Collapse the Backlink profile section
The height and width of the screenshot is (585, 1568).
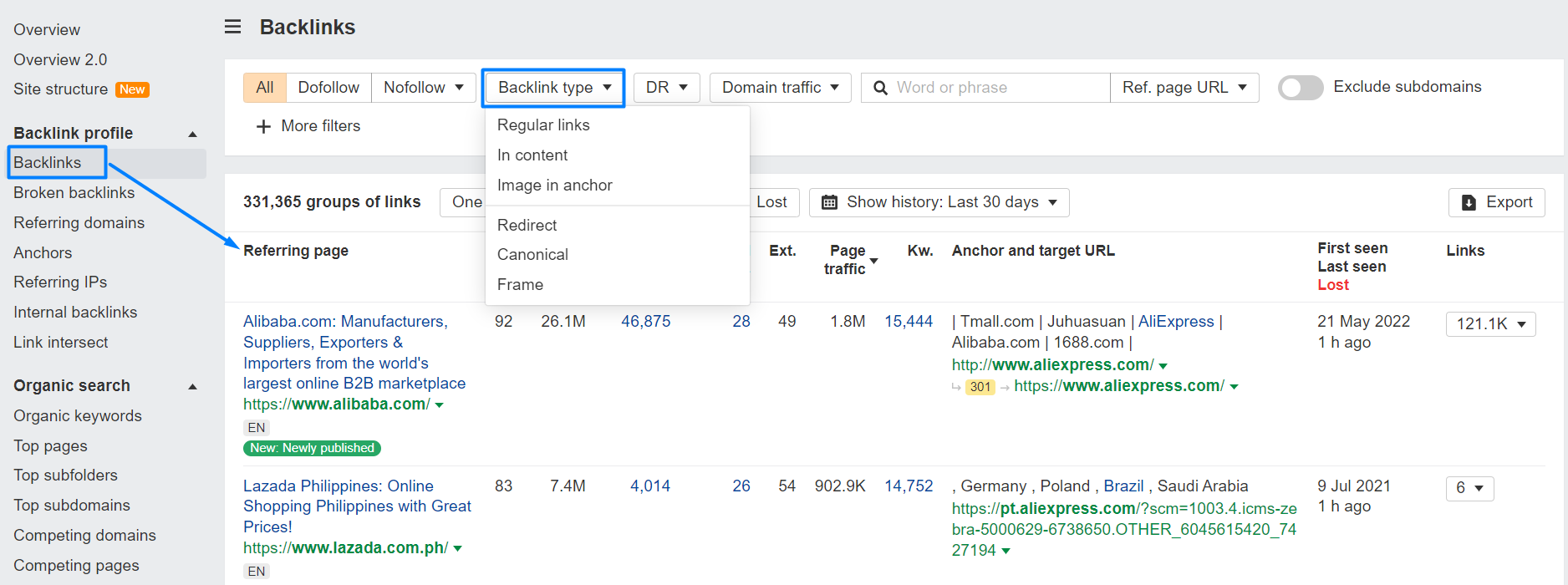(x=193, y=134)
